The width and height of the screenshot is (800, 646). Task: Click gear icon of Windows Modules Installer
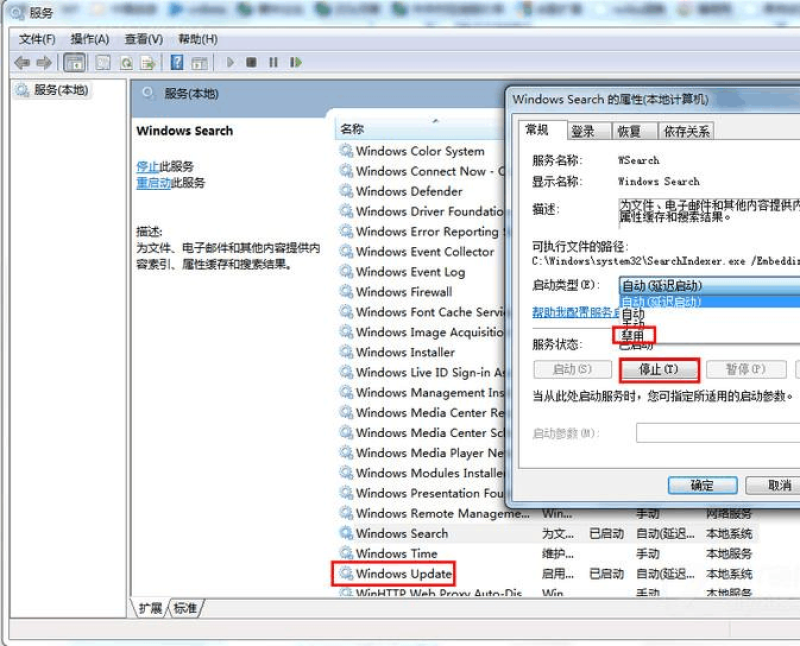(x=346, y=473)
